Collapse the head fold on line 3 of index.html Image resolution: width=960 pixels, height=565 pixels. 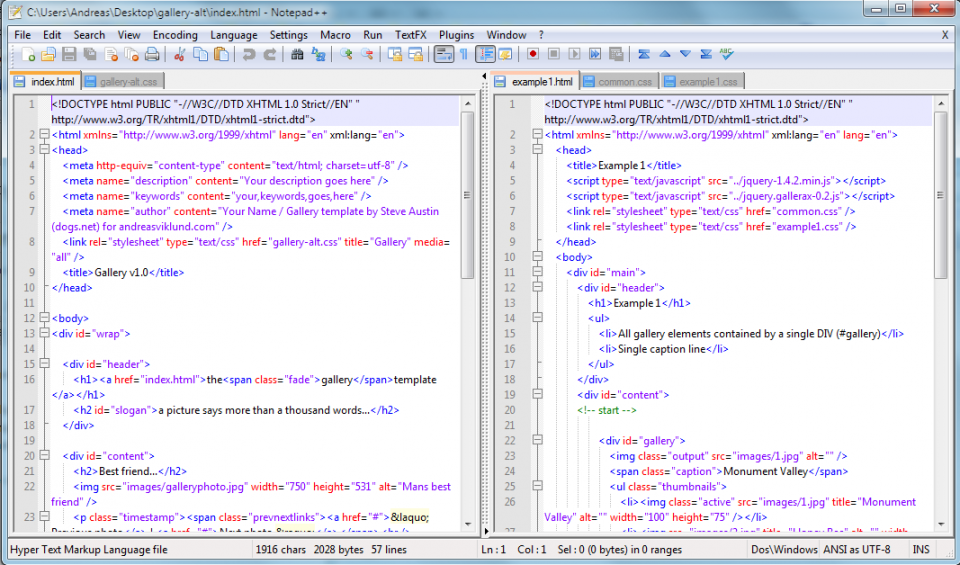click(x=44, y=149)
